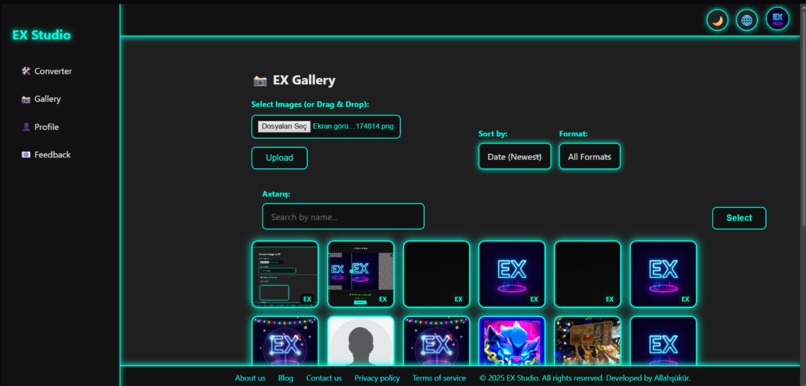The width and height of the screenshot is (806, 386).
Task: Click the camera icon next to EX Gallery
Action: pyautogui.click(x=260, y=81)
